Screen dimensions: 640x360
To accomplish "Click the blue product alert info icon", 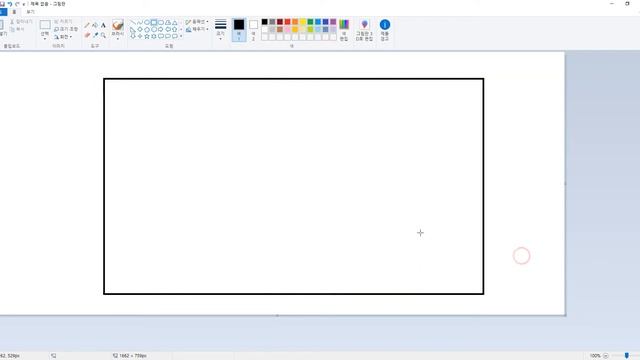I will click(x=384, y=24).
